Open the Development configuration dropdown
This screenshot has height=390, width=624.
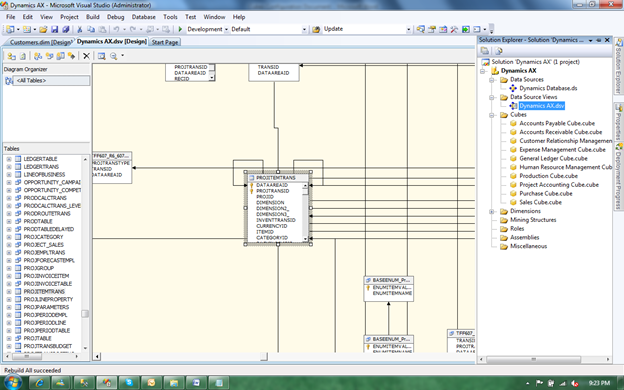[226, 29]
